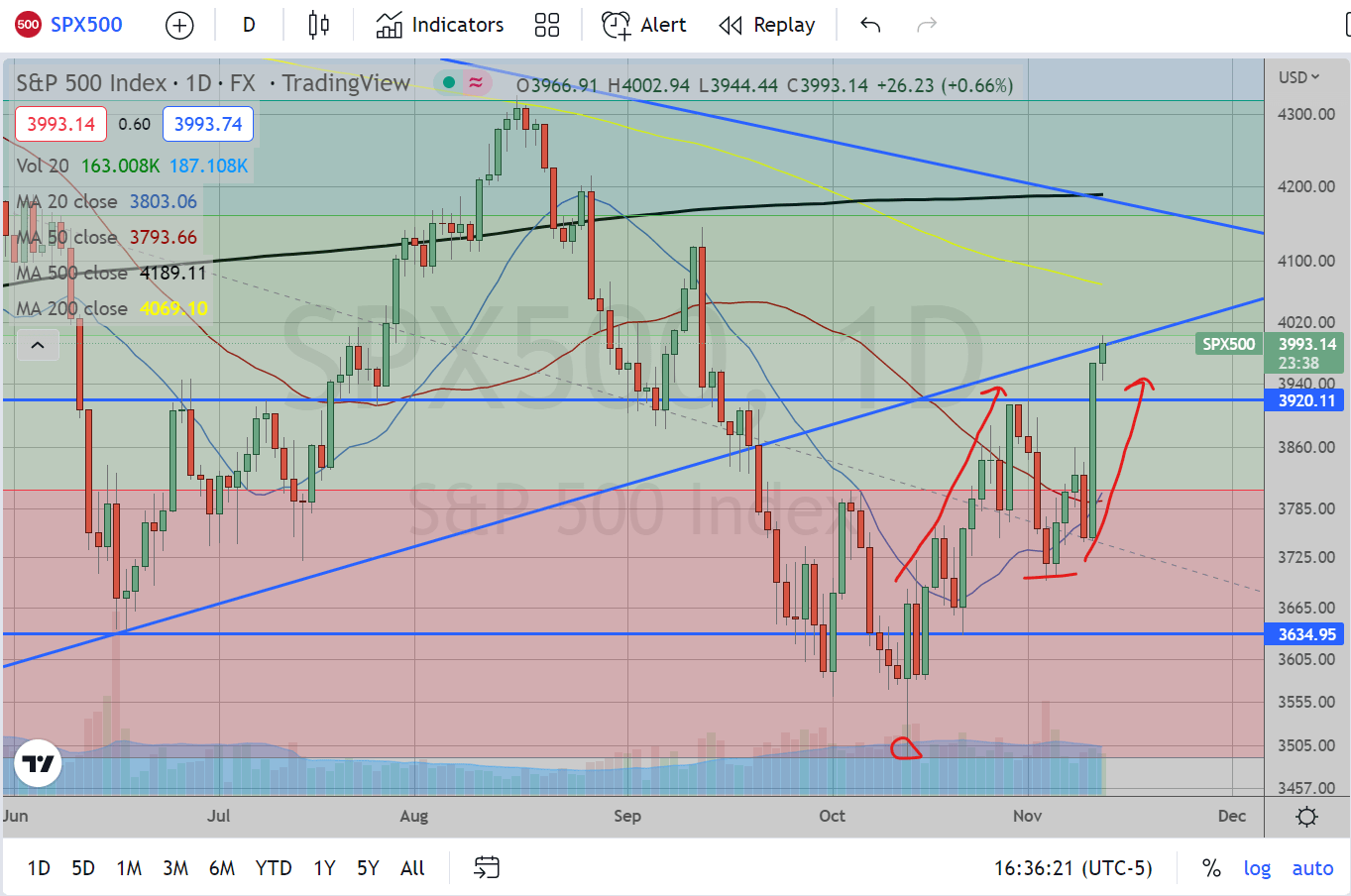Select the YTD date range
This screenshot has width=1351, height=896.
[273, 868]
